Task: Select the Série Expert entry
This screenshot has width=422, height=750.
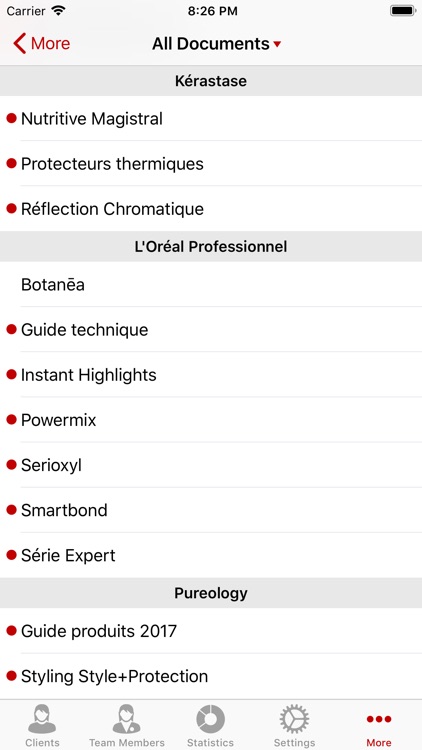Action: click(211, 555)
